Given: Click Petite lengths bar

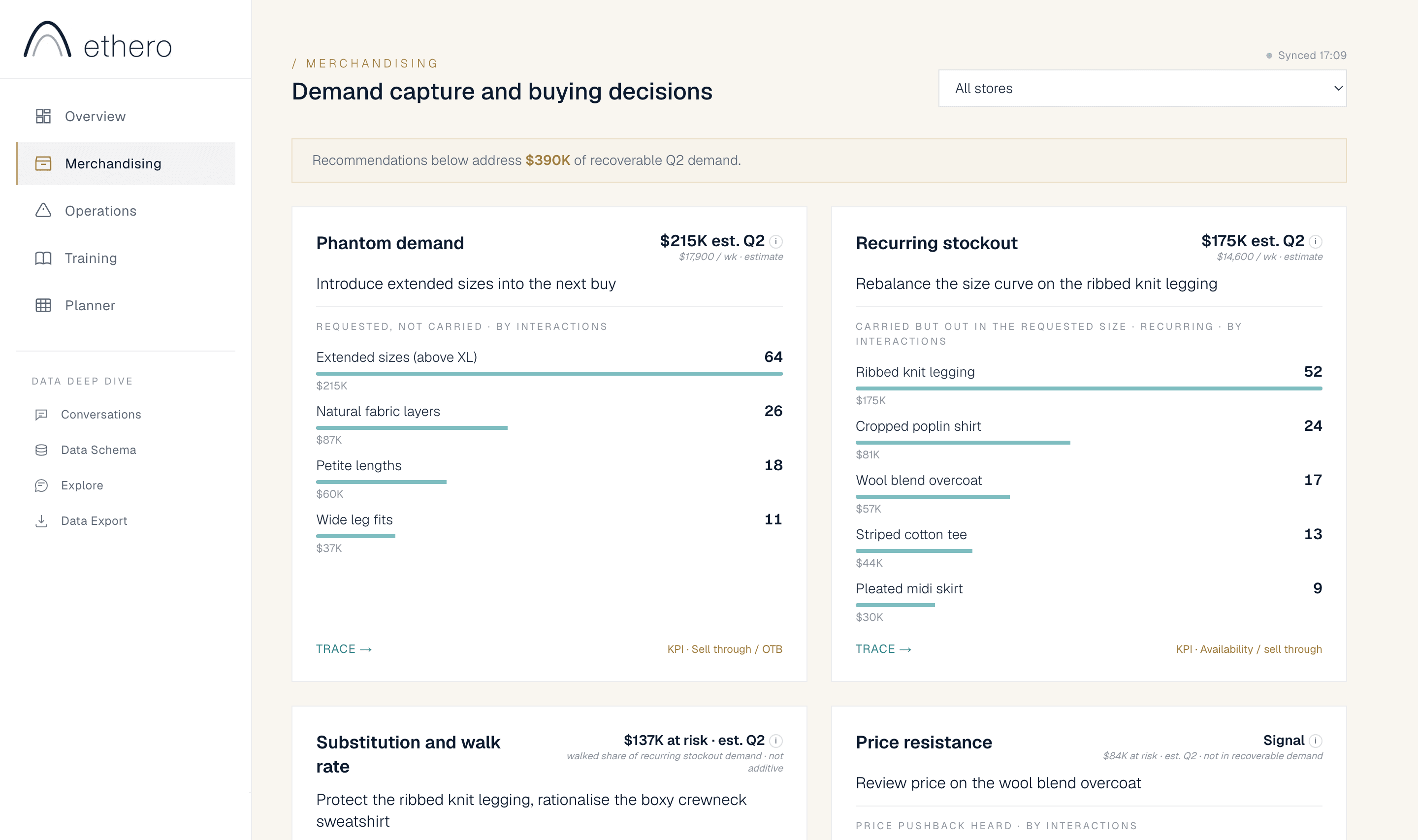Looking at the screenshot, I should pos(382,482).
